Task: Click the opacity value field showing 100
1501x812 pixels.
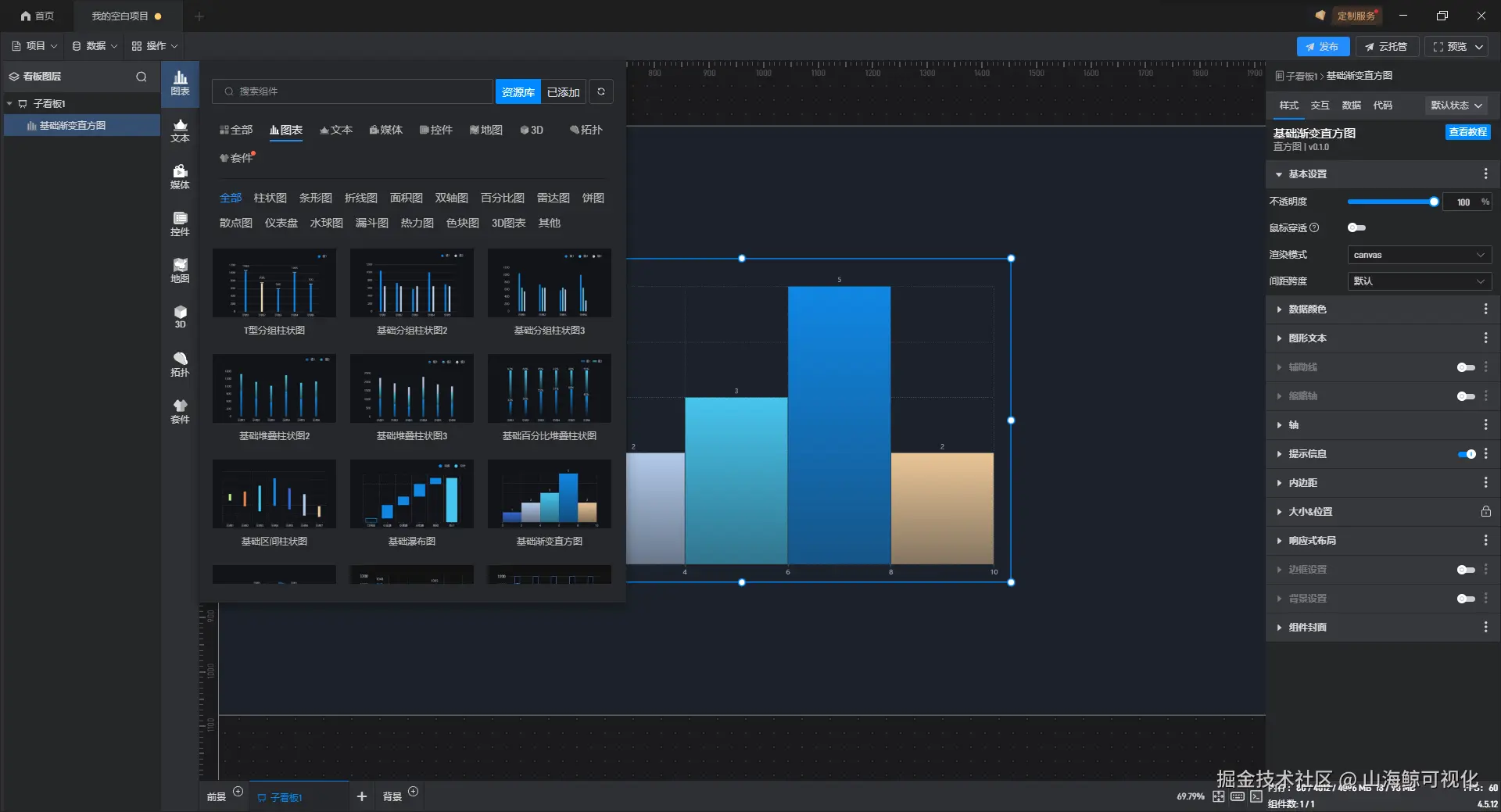Action: [1463, 202]
